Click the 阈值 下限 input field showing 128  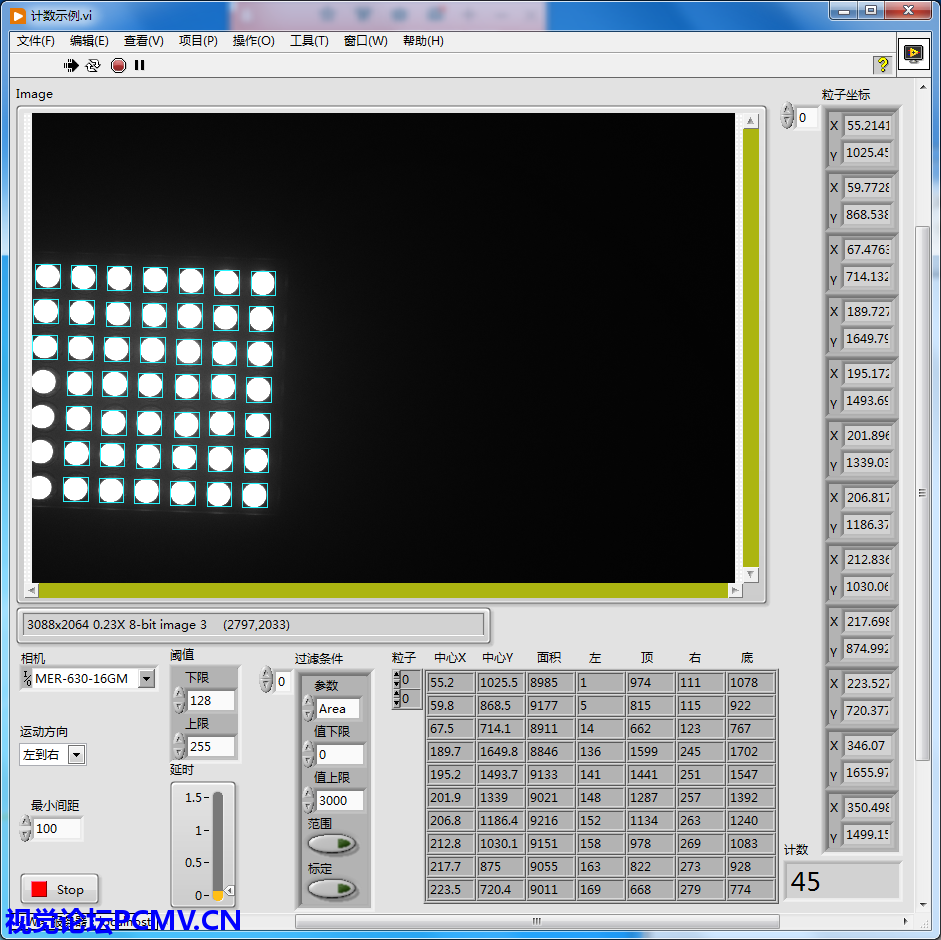[x=210, y=700]
